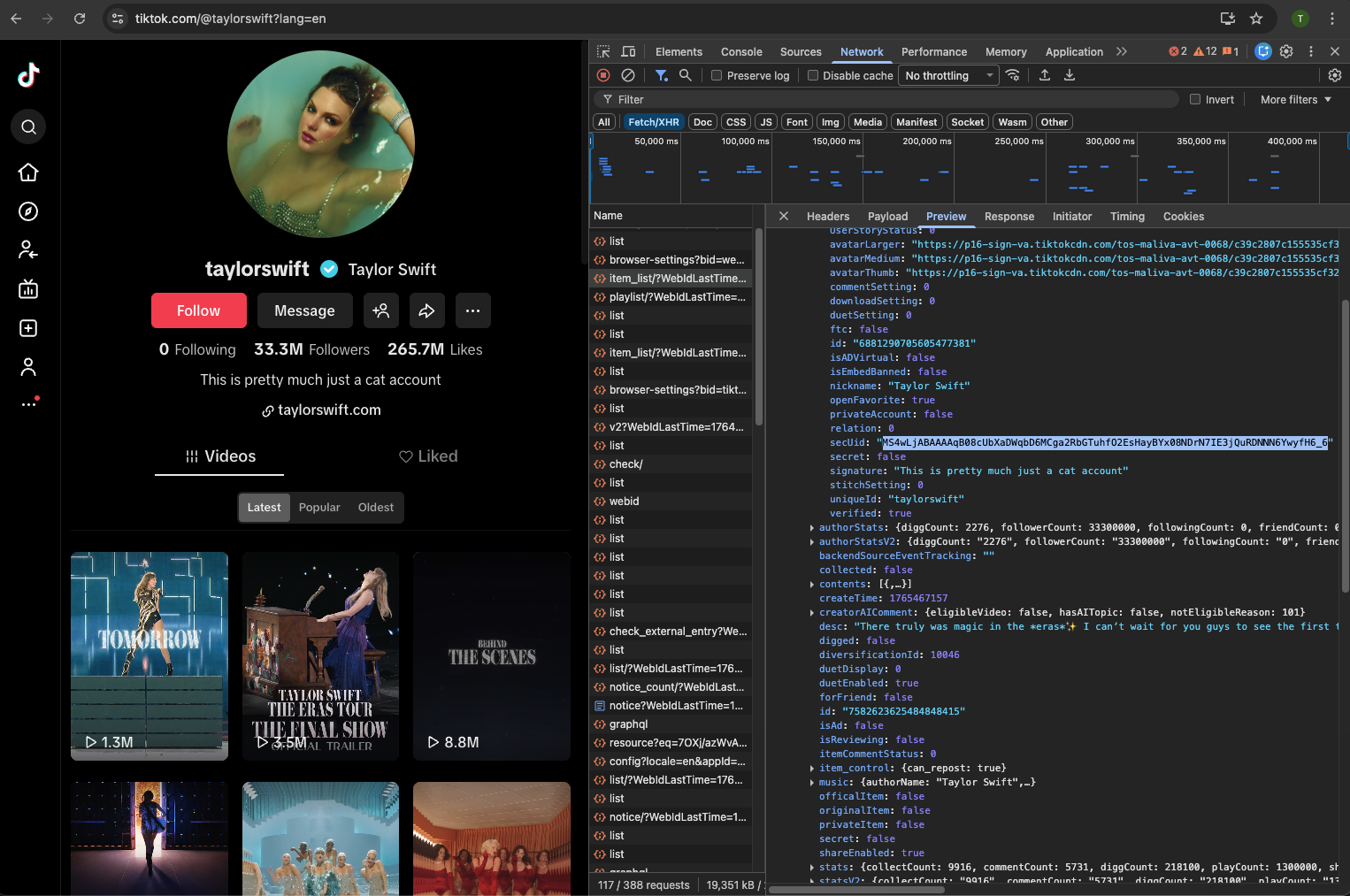Viewport: 1350px width, 896px height.
Task: Expand the authorStats object in preview
Action: (812, 528)
